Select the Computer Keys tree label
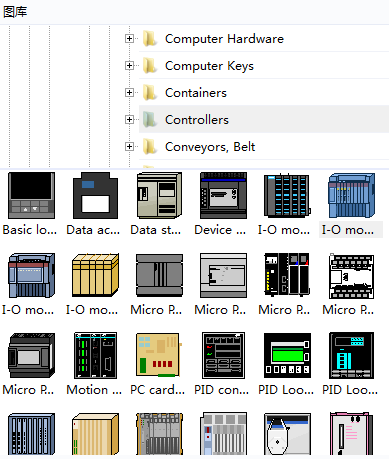 209,66
